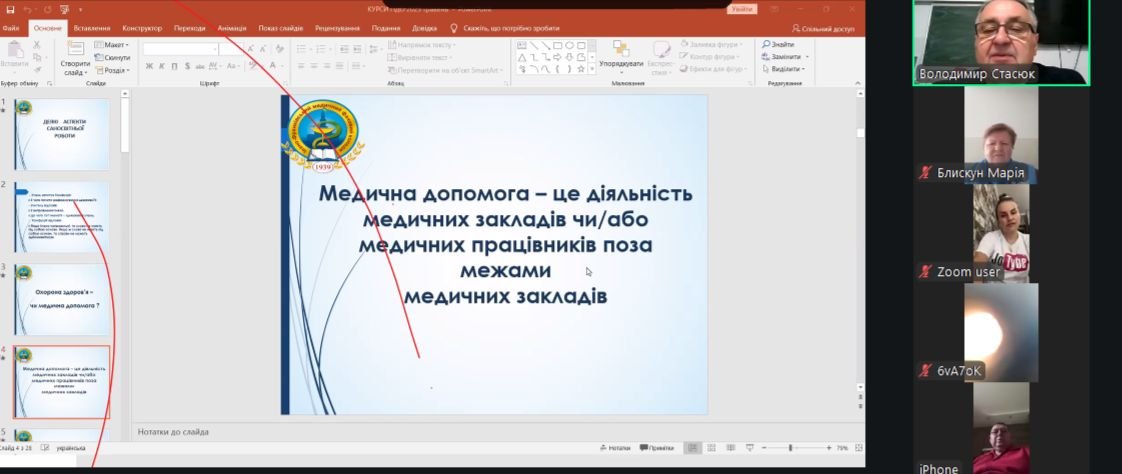Select slide 3 thumbnail about Охорона здоров'я
This screenshot has height=474, width=1122.
point(62,298)
